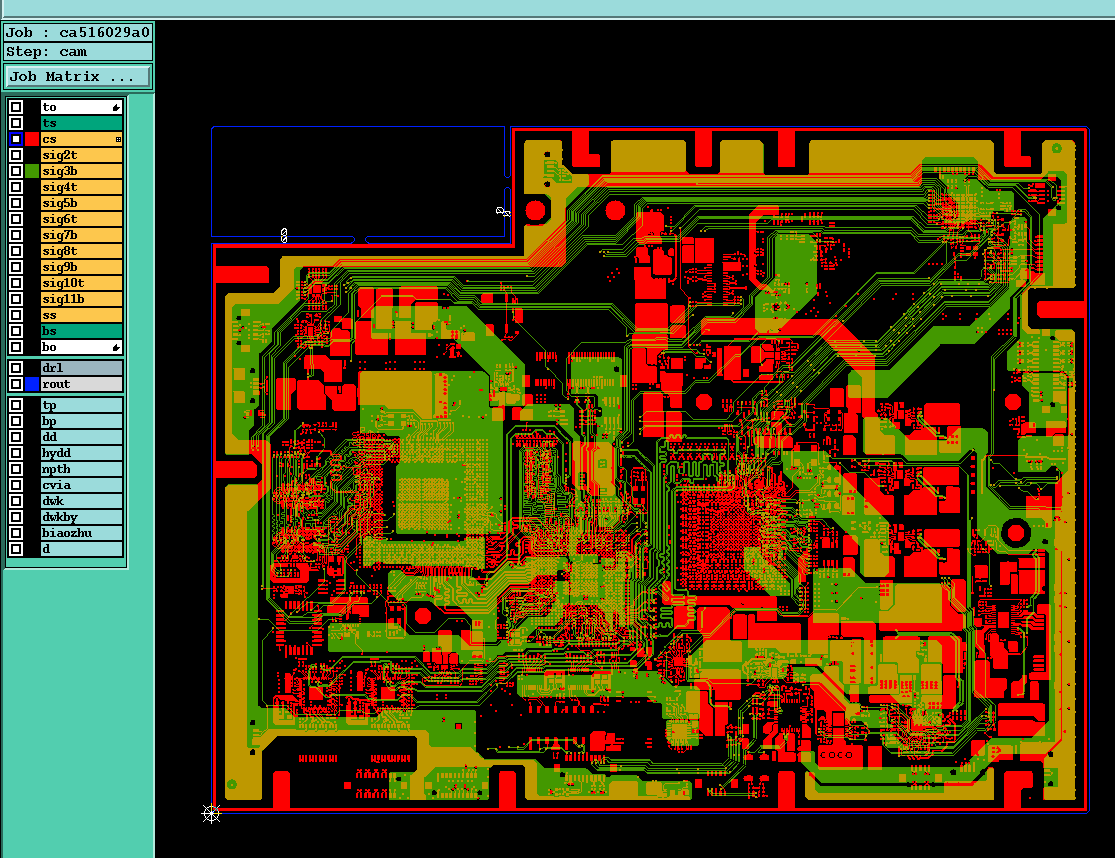Toggle the checkbox for layer sig11b

tap(16, 299)
